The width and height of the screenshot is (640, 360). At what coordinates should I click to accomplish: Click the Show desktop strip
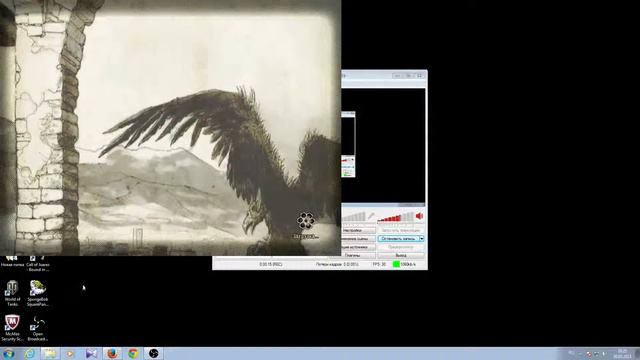(x=637, y=353)
